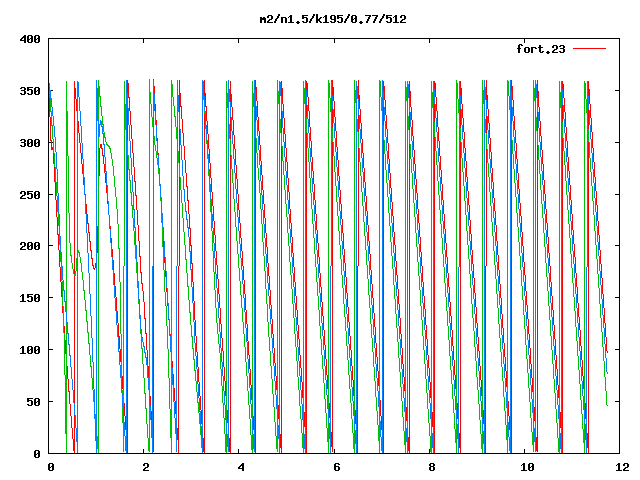Click the plot title m2/n1.5/k195/0.77/512
Viewport: 640px width, 480px height.
coord(333,19)
